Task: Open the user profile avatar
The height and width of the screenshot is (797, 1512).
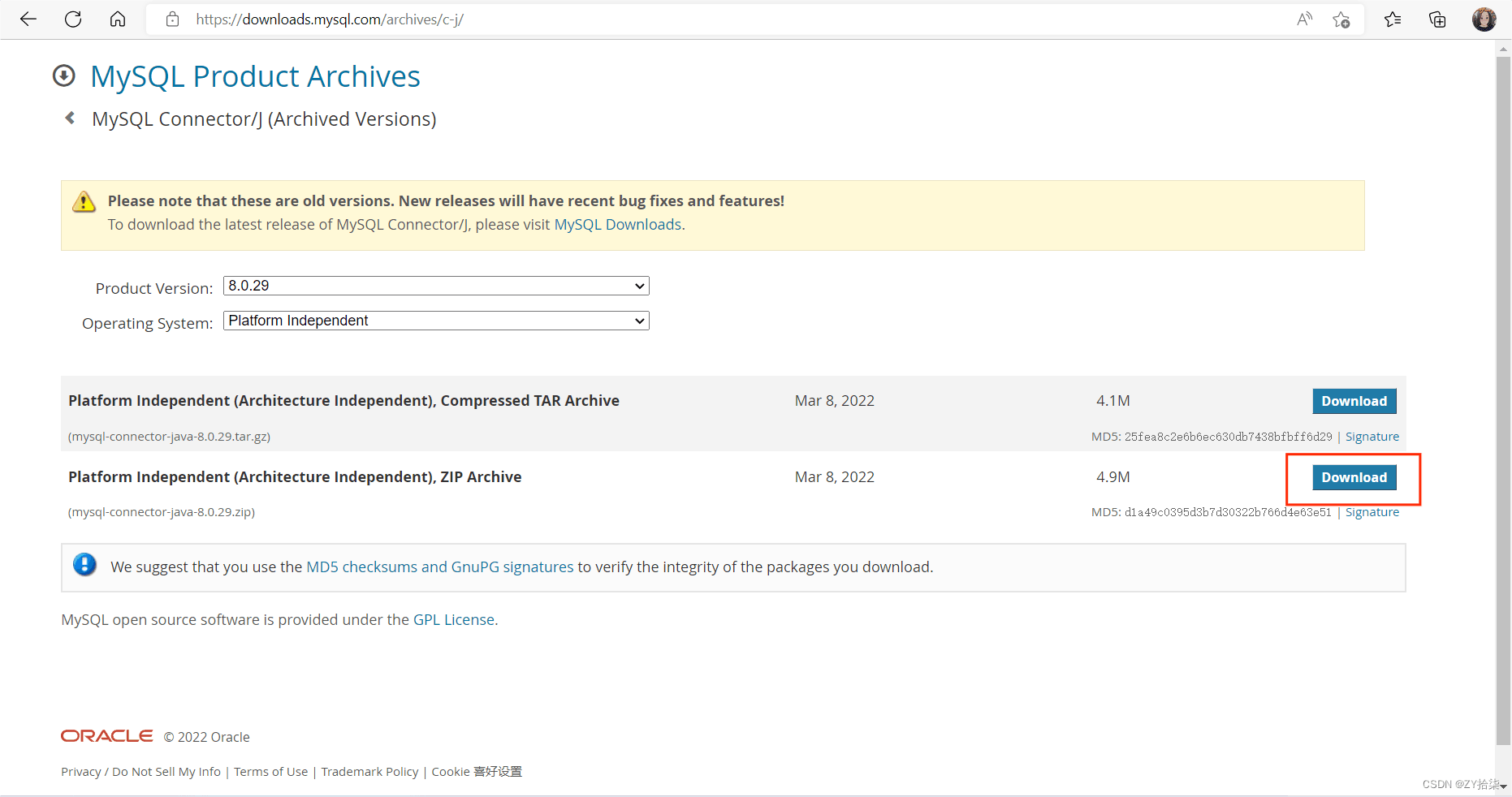Action: click(x=1484, y=19)
